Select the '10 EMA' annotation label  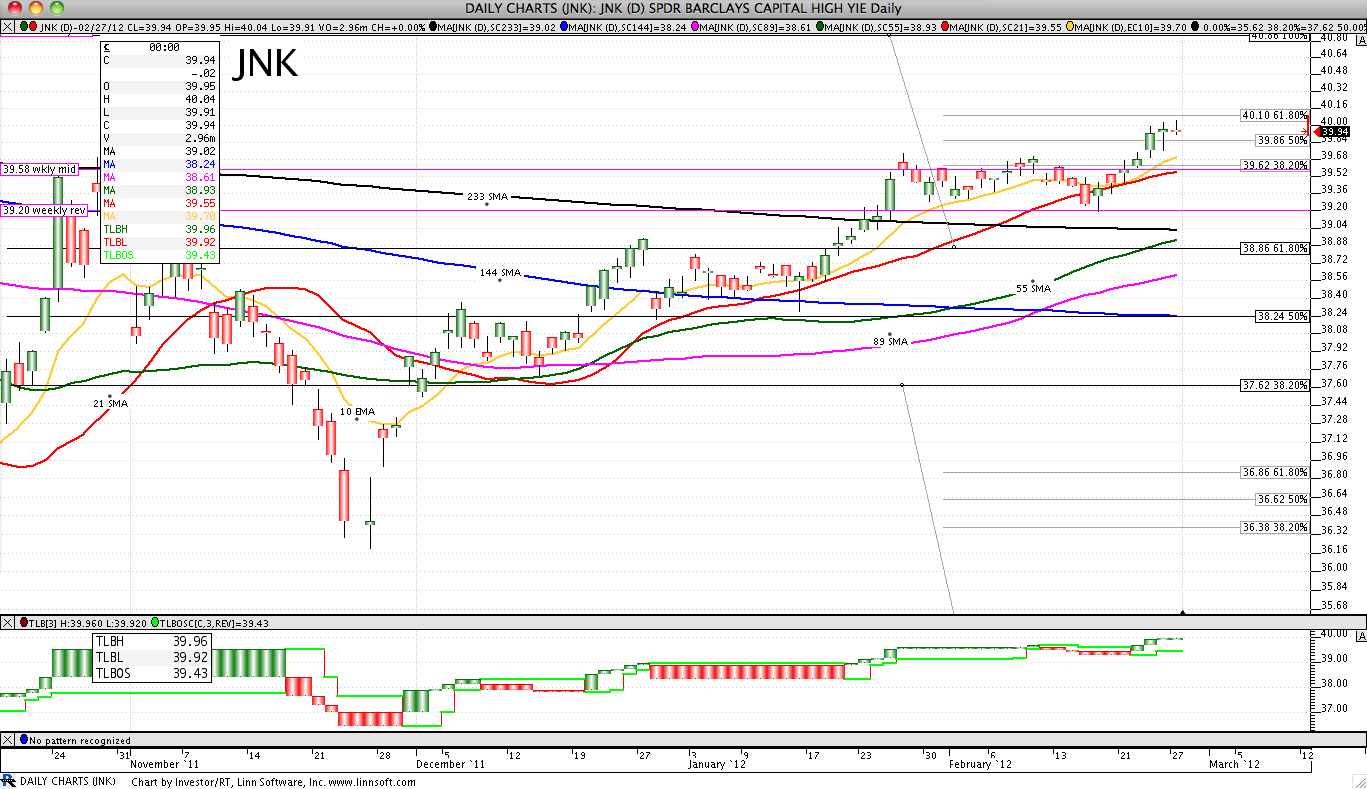coord(357,411)
